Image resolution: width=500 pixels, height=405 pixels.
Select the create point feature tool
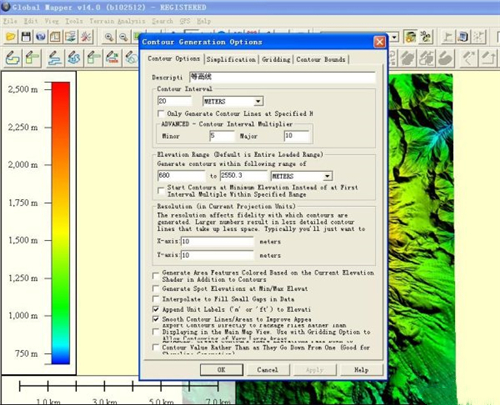[x=113, y=58]
